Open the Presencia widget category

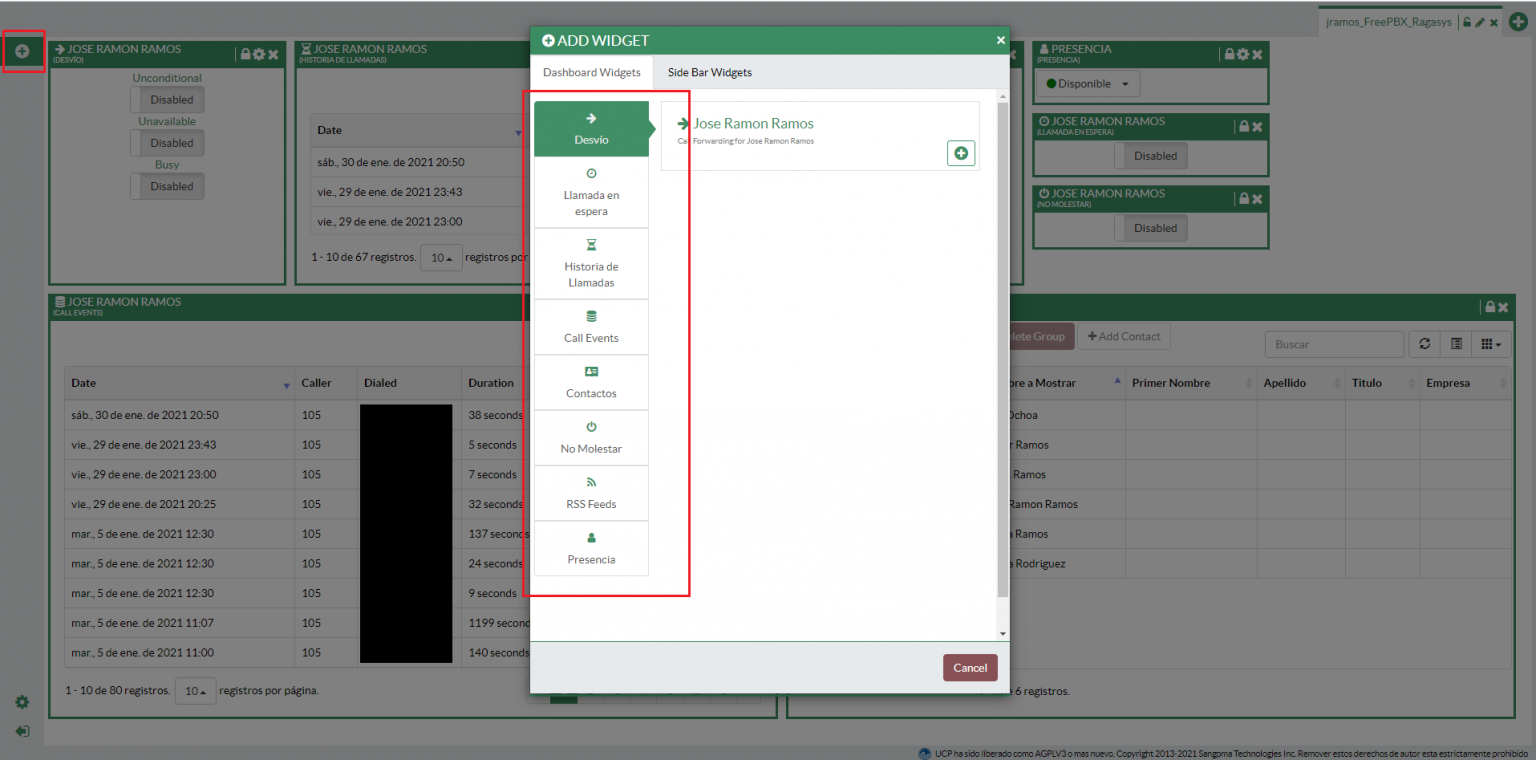click(x=591, y=548)
